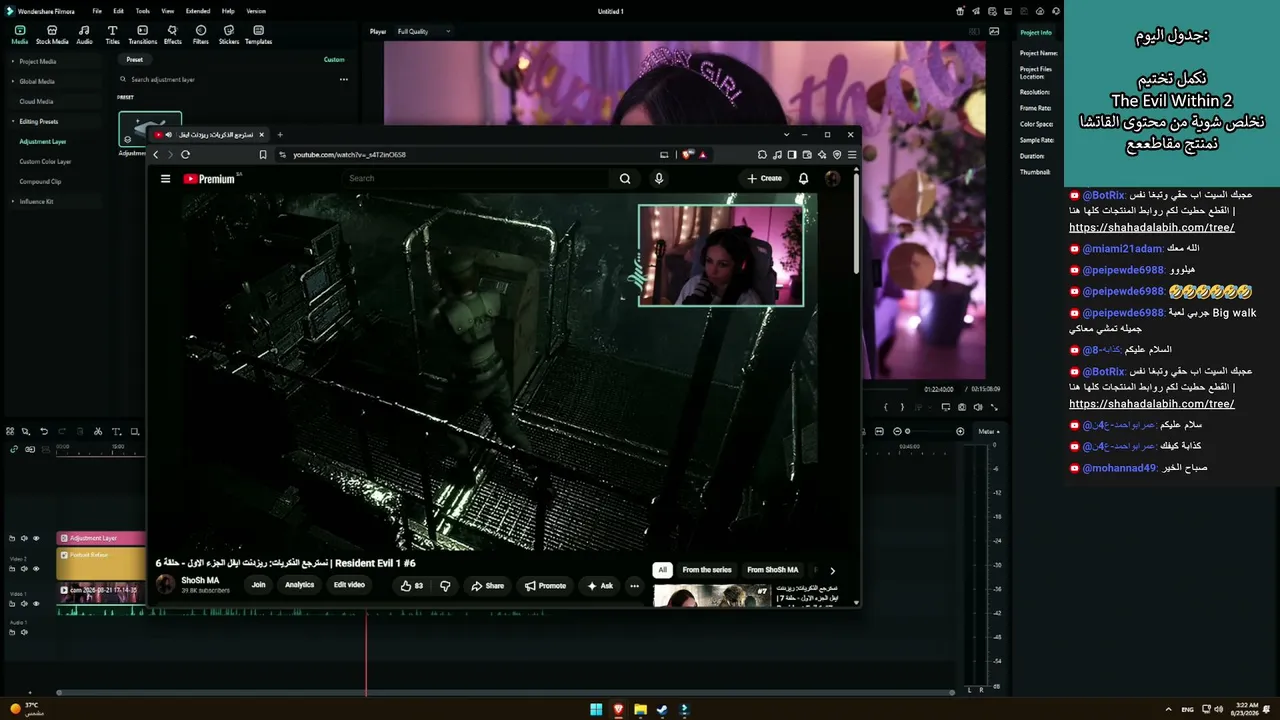
Task: Mute the Adjustment Layer track
Action: [25, 539]
